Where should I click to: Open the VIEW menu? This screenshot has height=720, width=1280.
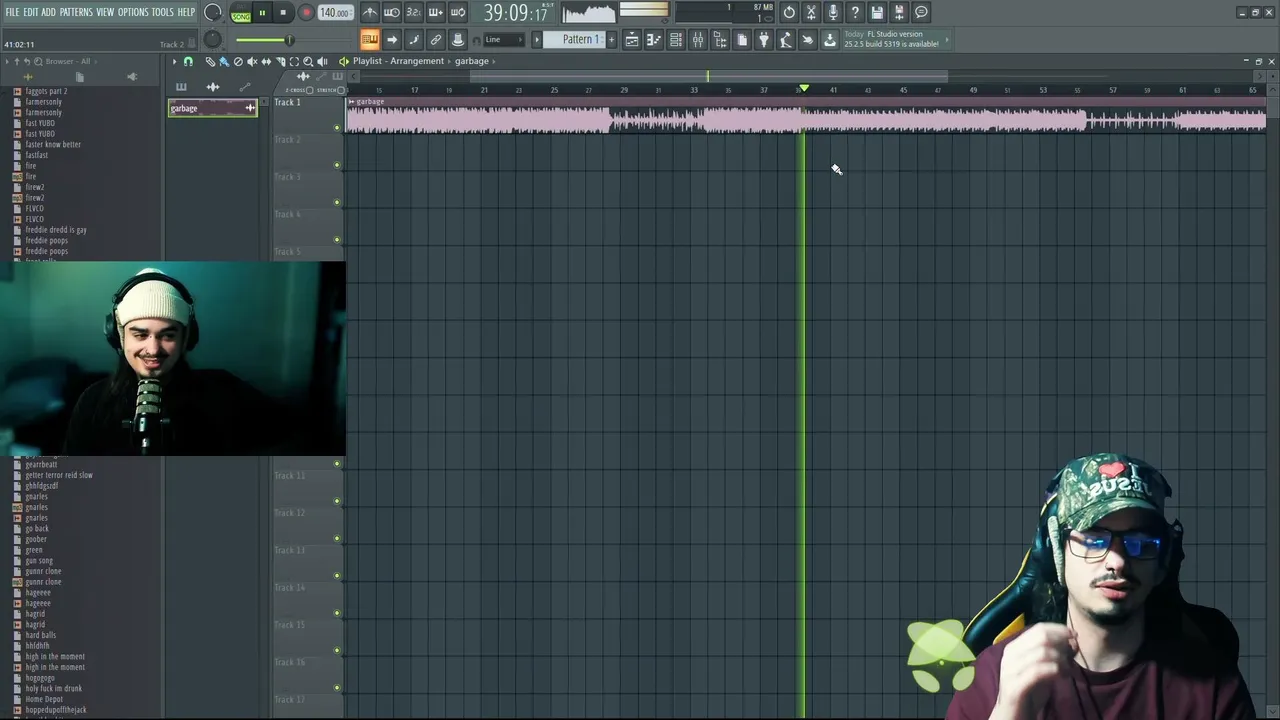click(105, 12)
